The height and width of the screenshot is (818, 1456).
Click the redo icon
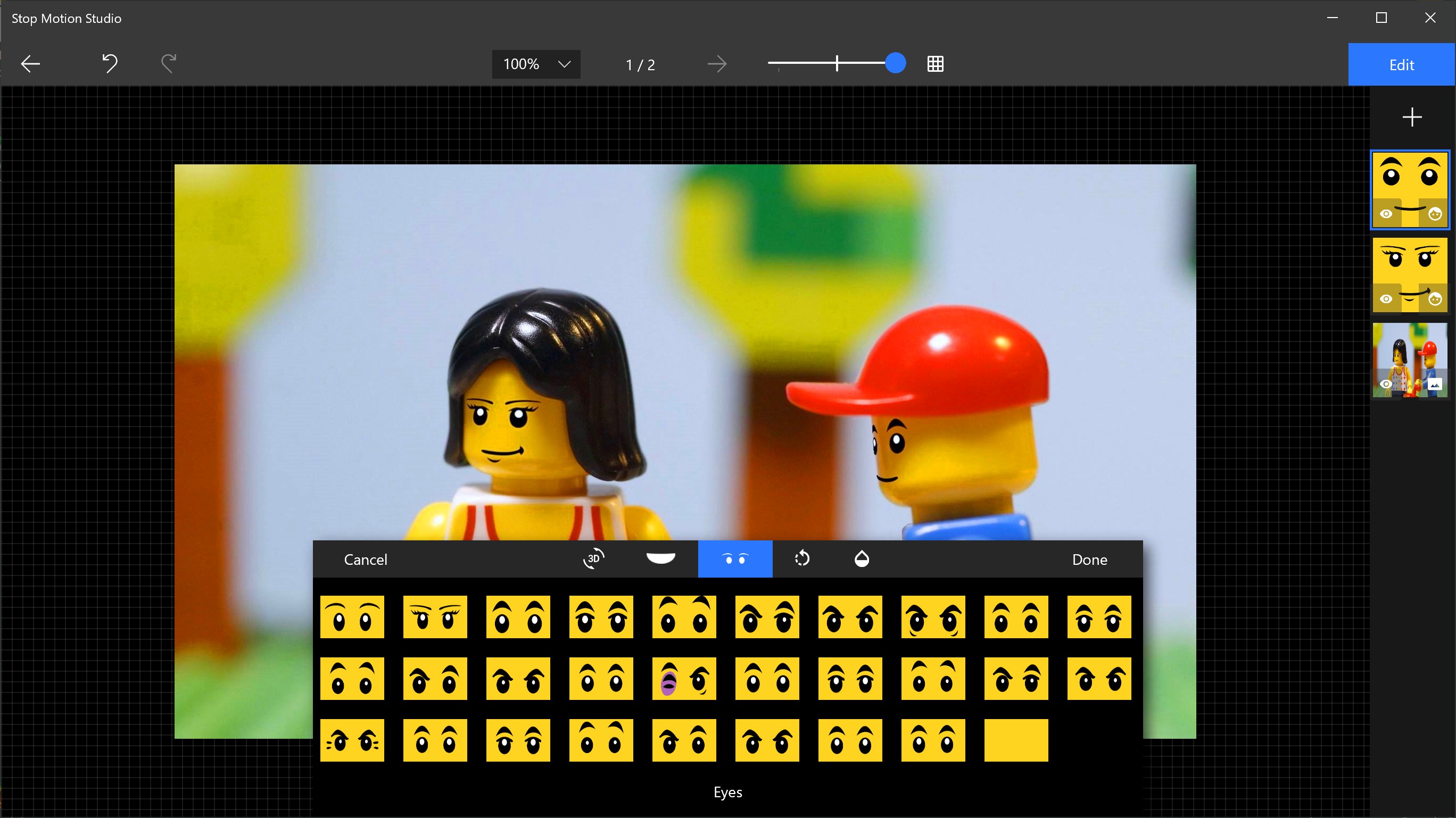tap(168, 64)
